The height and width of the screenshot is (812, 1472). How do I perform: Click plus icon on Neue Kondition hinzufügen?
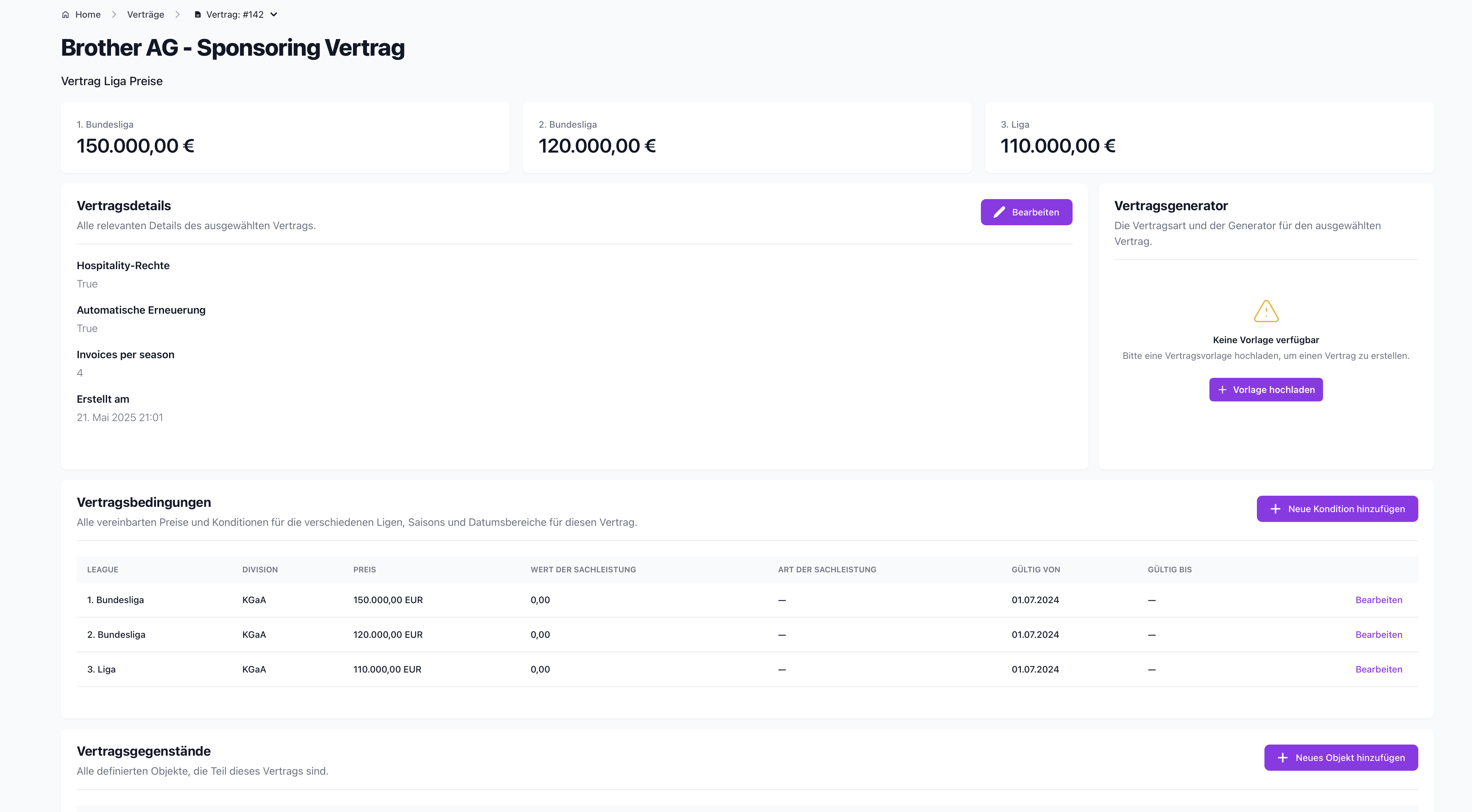(1276, 508)
